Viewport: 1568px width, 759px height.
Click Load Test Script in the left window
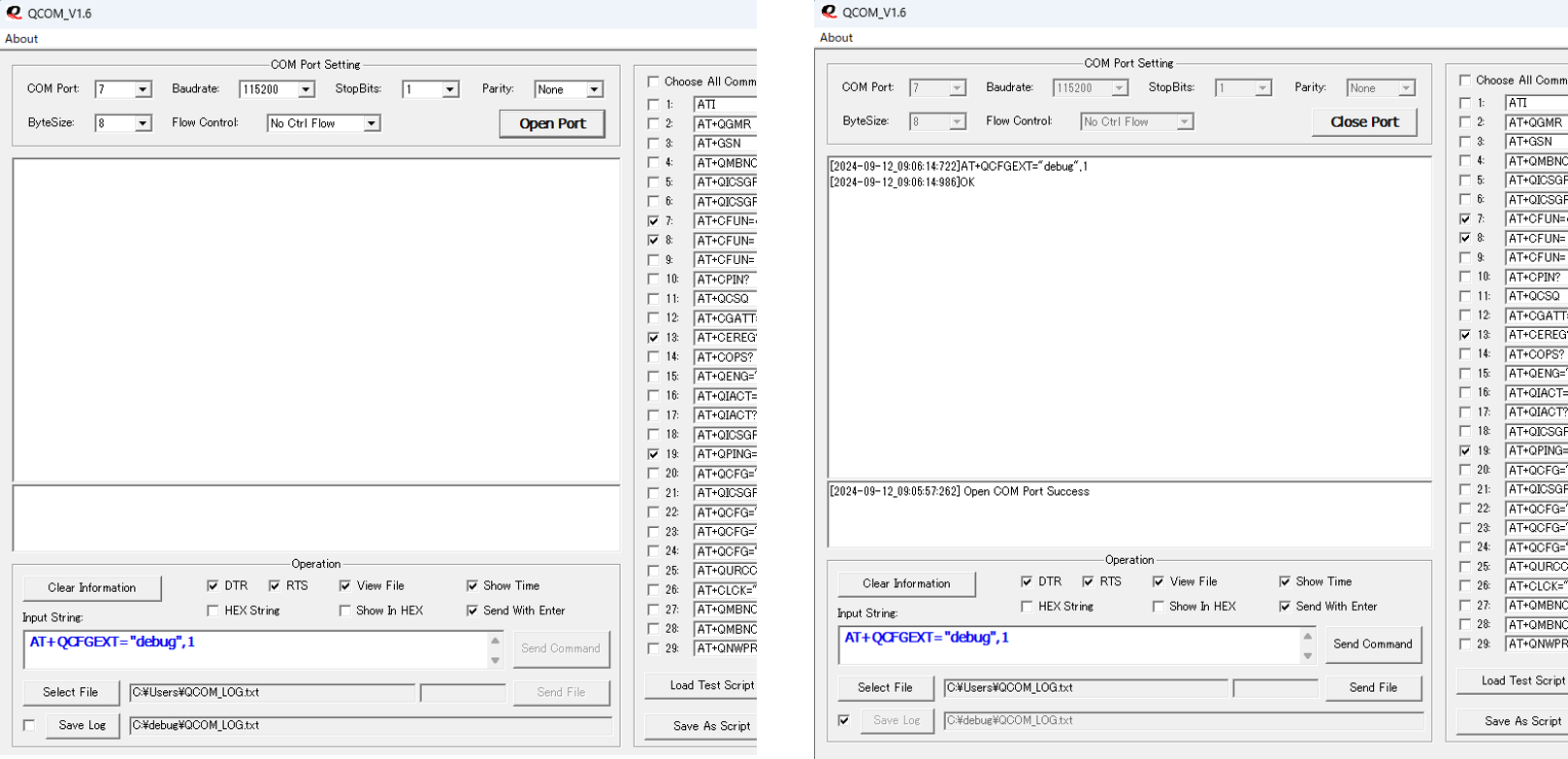pos(710,685)
